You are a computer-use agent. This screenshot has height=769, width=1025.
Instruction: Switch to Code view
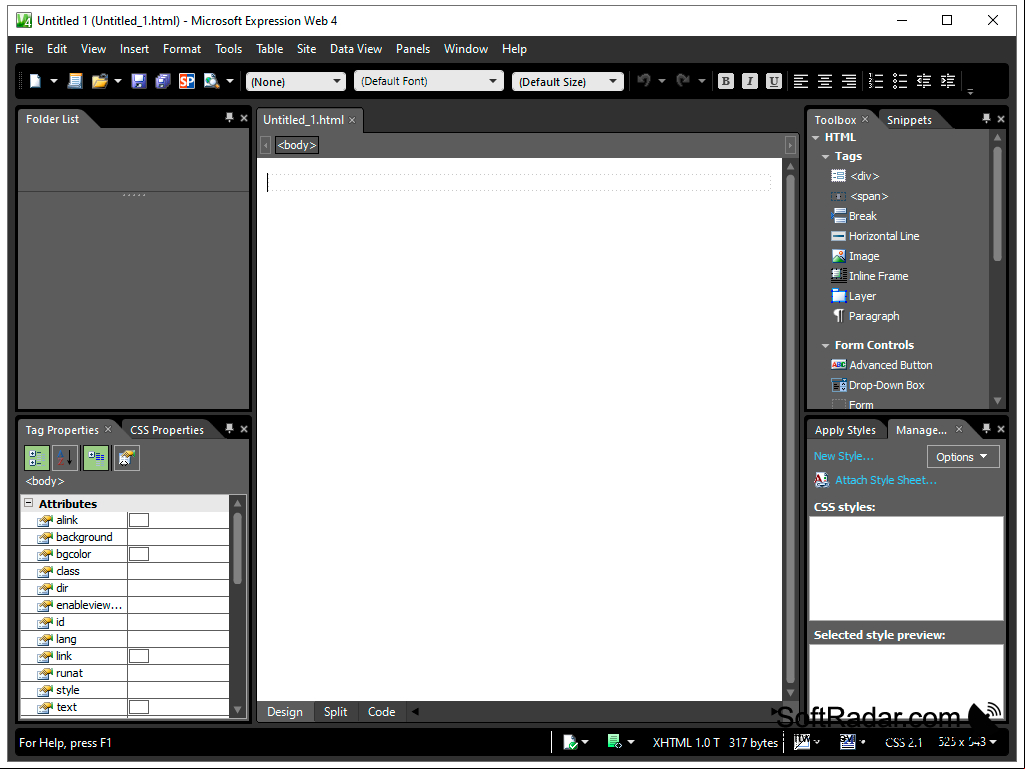381,711
